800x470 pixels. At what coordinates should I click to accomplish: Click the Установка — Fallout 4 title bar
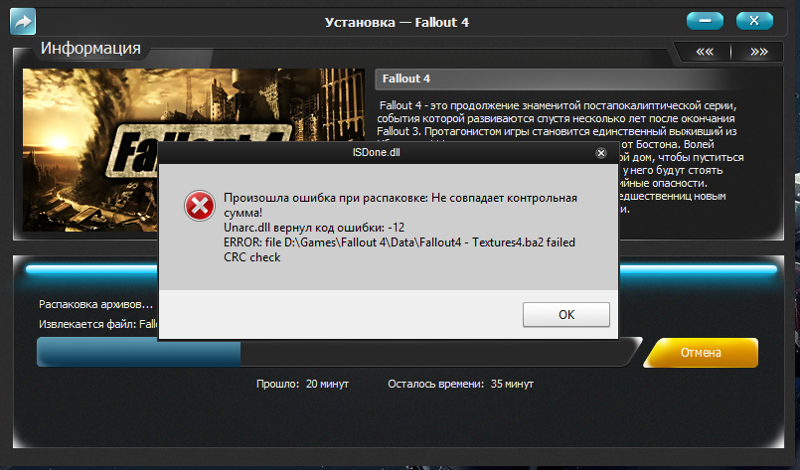[x=396, y=22]
